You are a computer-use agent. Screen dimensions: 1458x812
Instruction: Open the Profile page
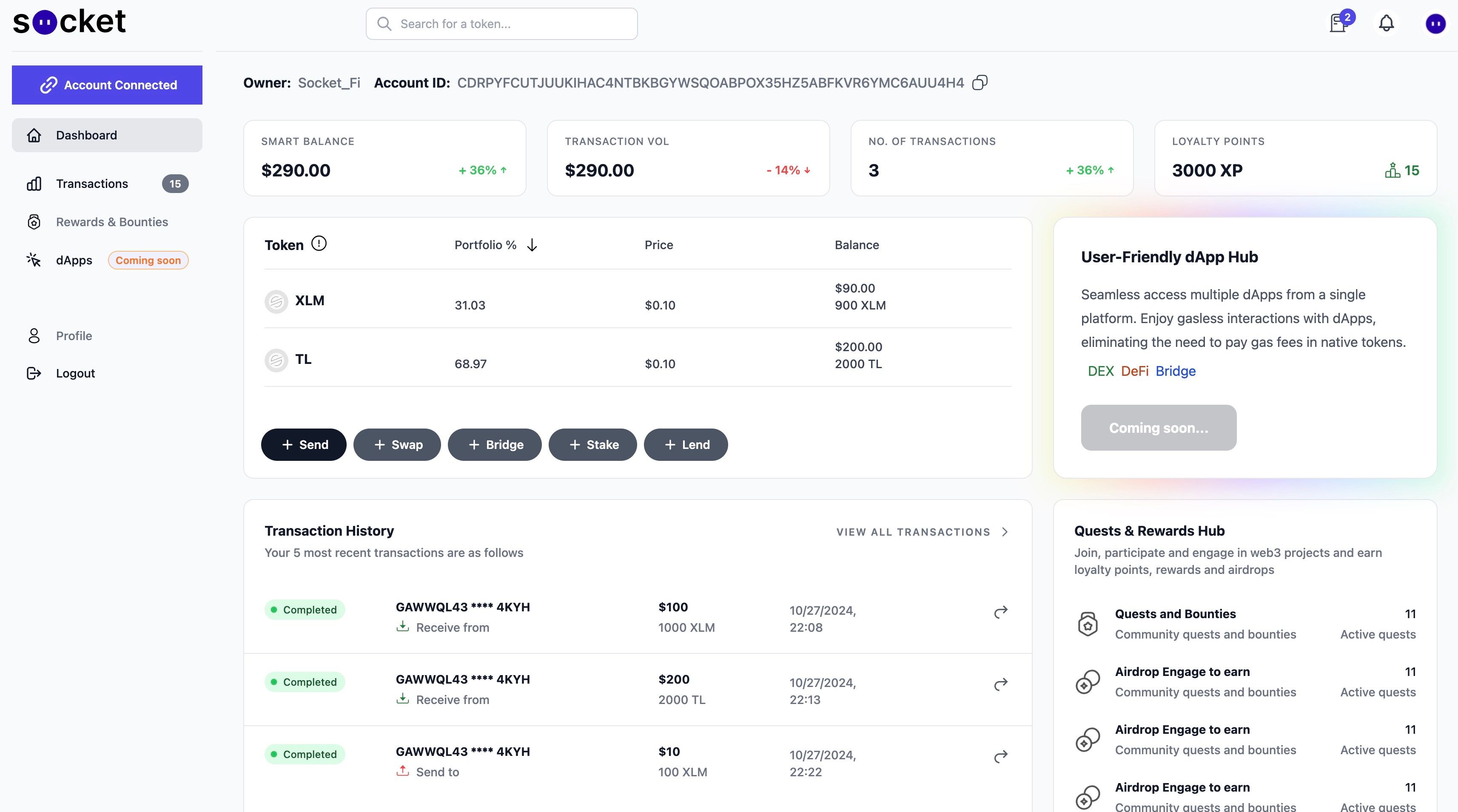107,335
